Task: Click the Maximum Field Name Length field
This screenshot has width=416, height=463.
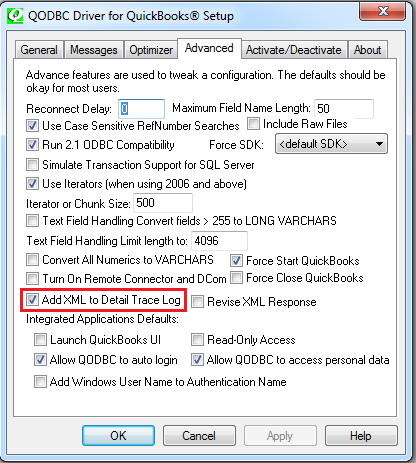Action: (x=344, y=109)
